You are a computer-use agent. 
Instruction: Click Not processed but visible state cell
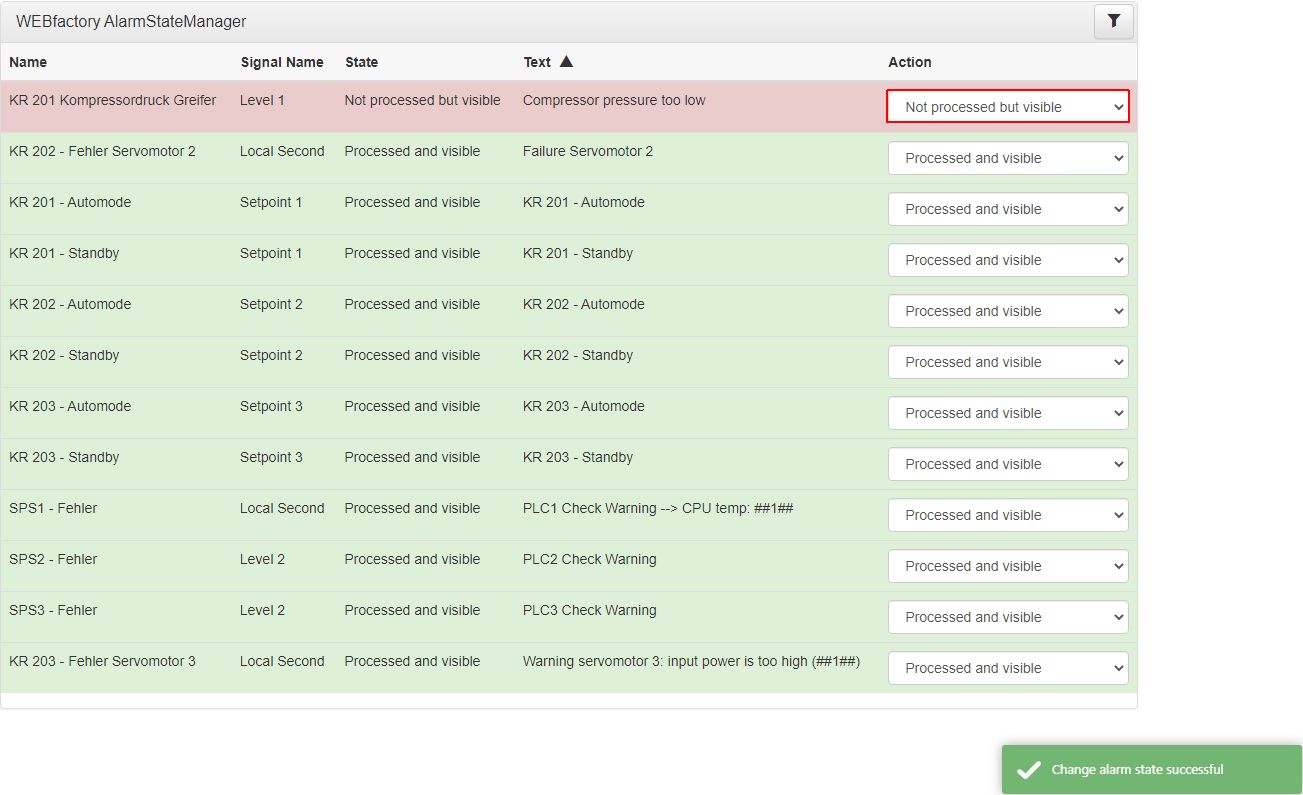coord(422,100)
